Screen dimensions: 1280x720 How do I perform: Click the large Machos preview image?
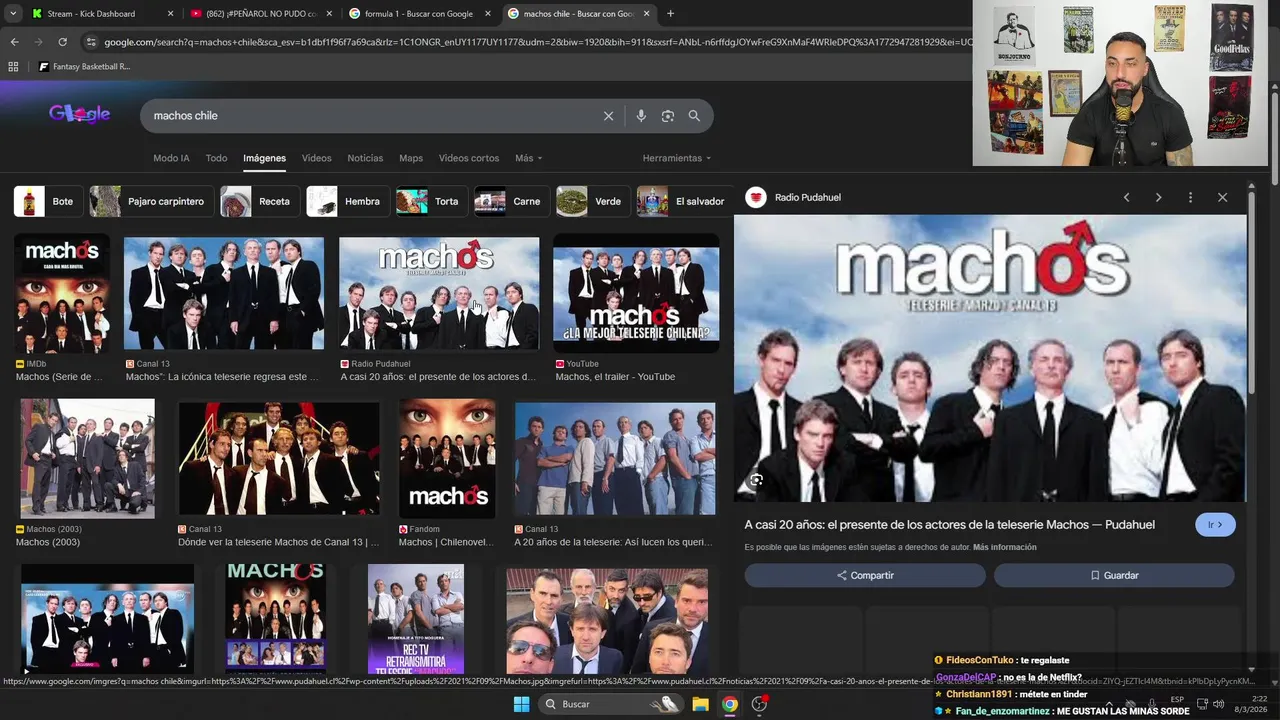click(990, 358)
